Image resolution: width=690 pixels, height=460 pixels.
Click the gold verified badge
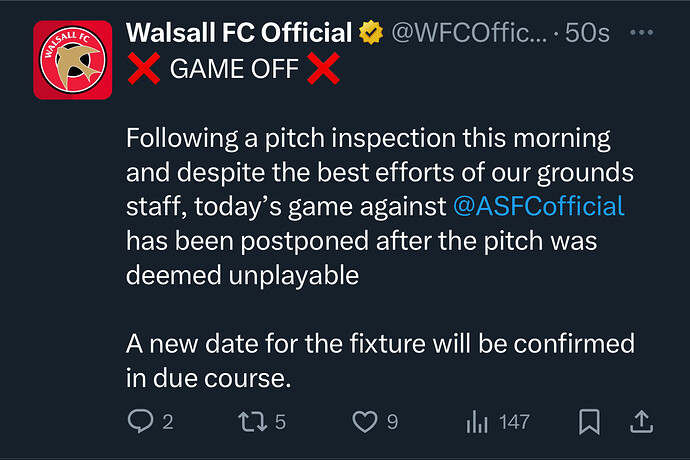tap(371, 32)
